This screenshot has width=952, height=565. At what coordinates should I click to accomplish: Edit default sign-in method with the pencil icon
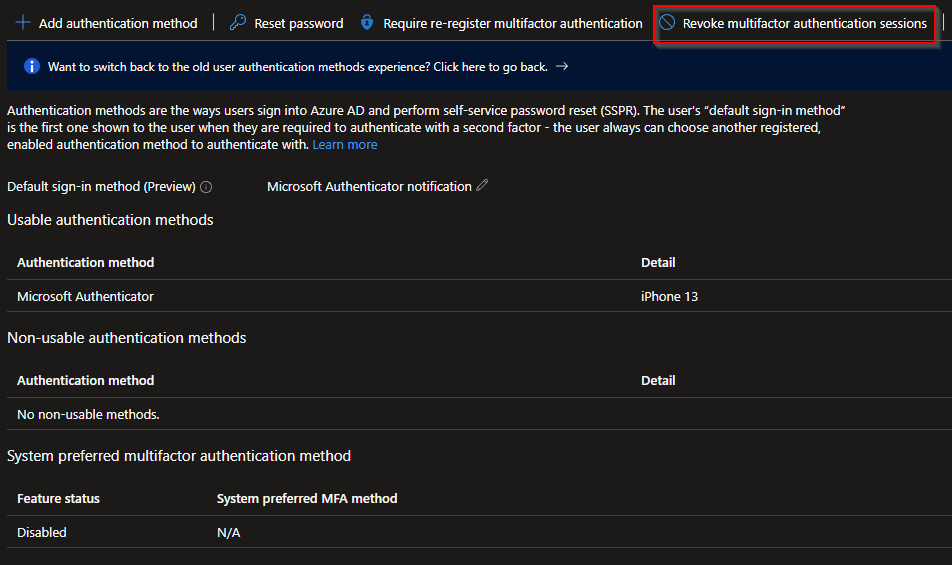pos(482,185)
